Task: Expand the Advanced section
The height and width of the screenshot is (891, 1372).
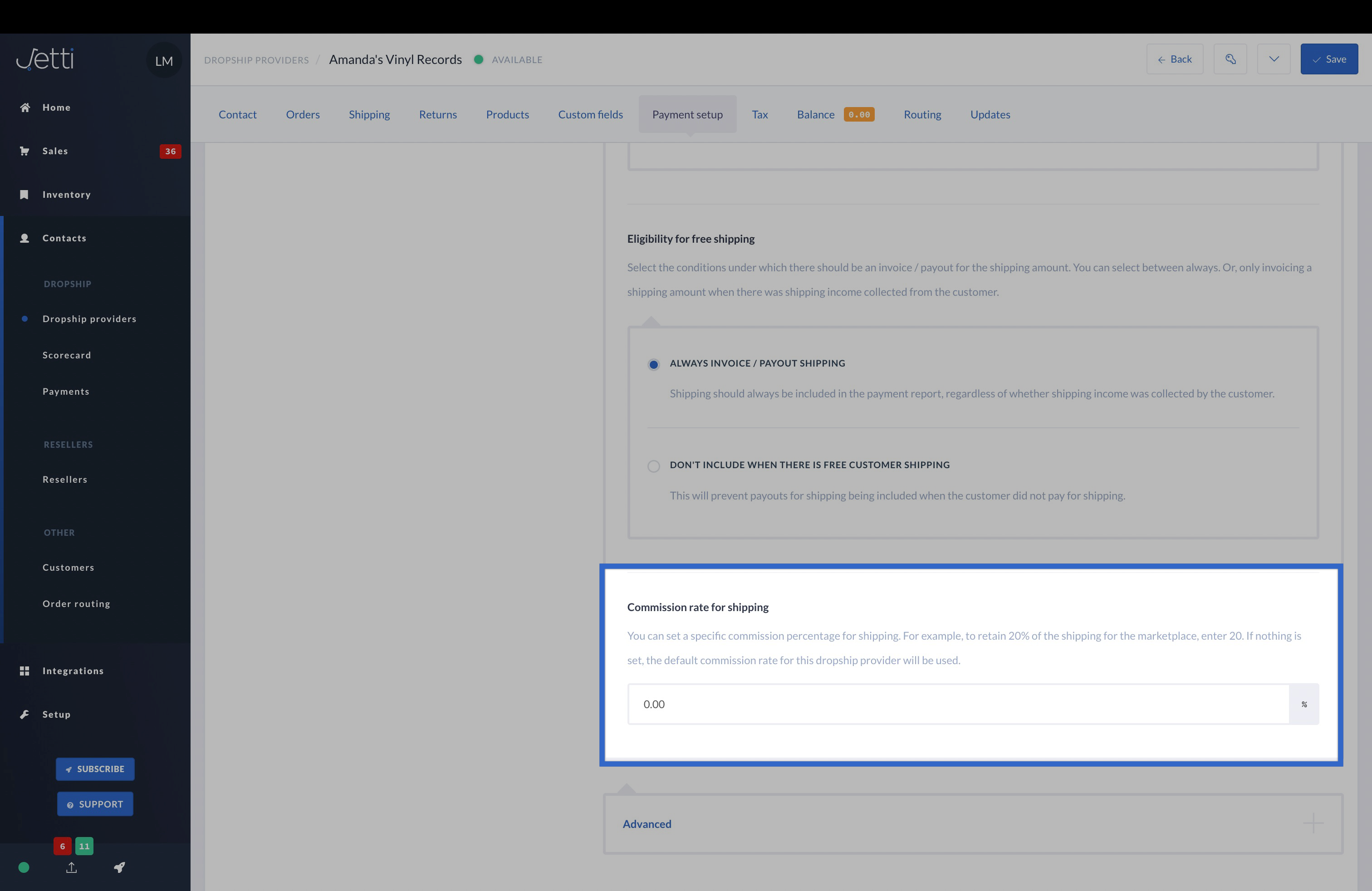Action: click(x=647, y=823)
